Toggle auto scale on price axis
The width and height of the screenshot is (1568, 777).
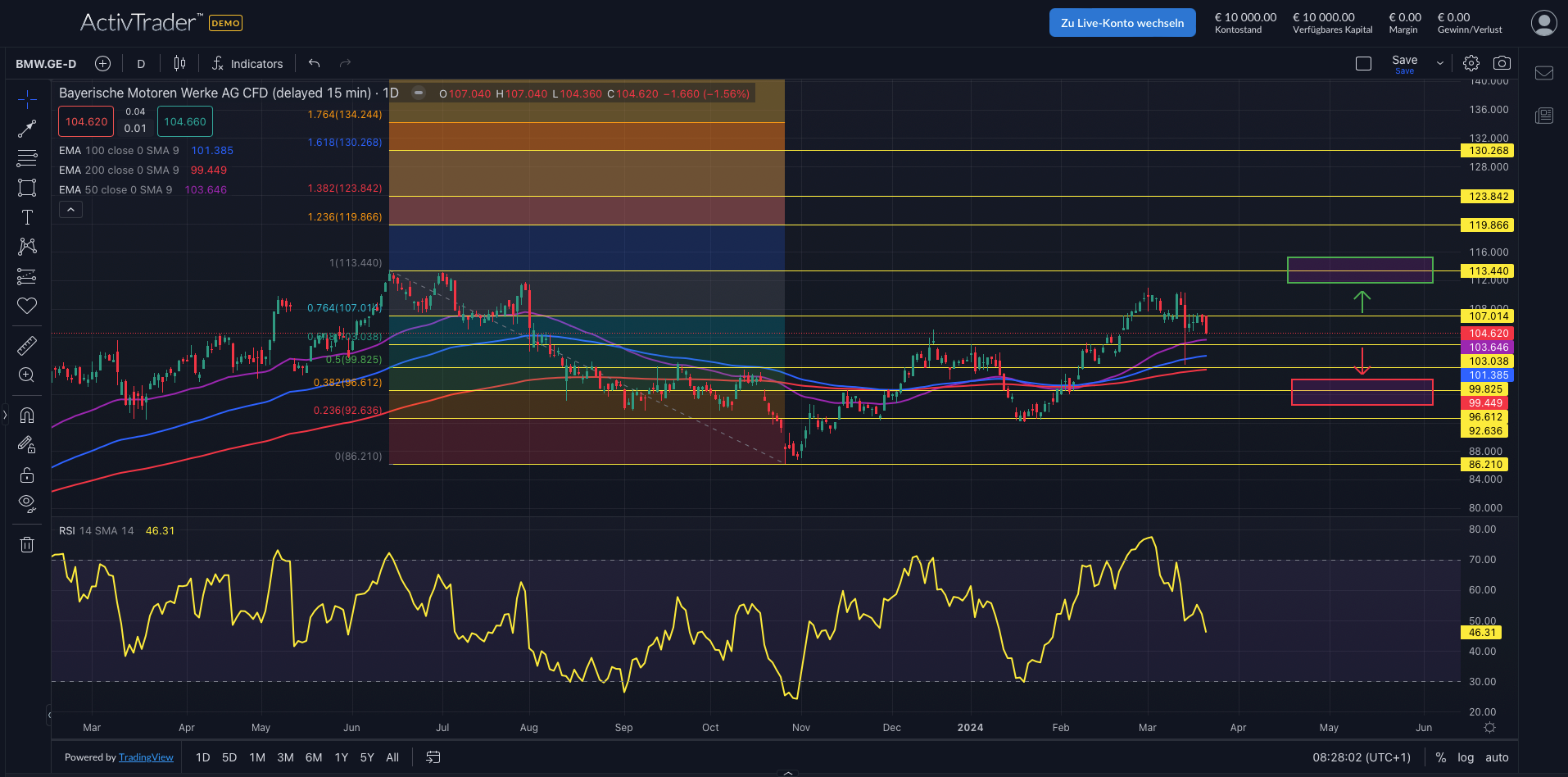point(1497,757)
